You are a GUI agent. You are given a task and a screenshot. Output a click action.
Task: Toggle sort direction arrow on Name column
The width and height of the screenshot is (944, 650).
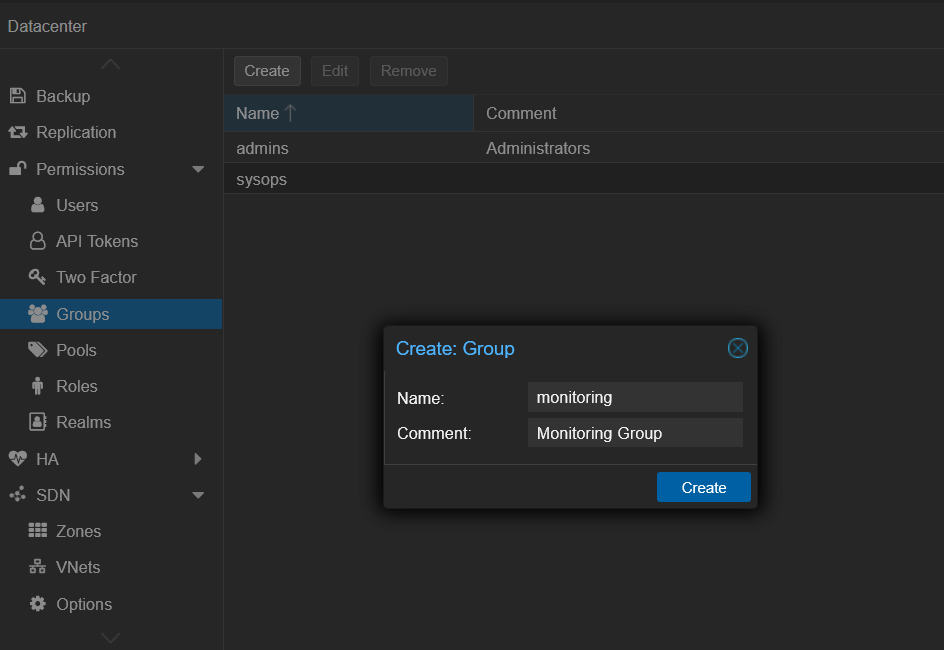click(x=290, y=113)
